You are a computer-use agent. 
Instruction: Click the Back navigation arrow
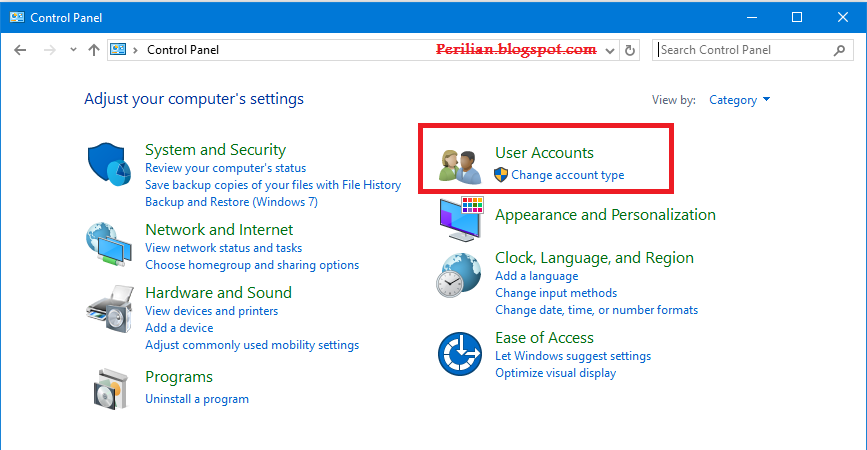pos(21,50)
